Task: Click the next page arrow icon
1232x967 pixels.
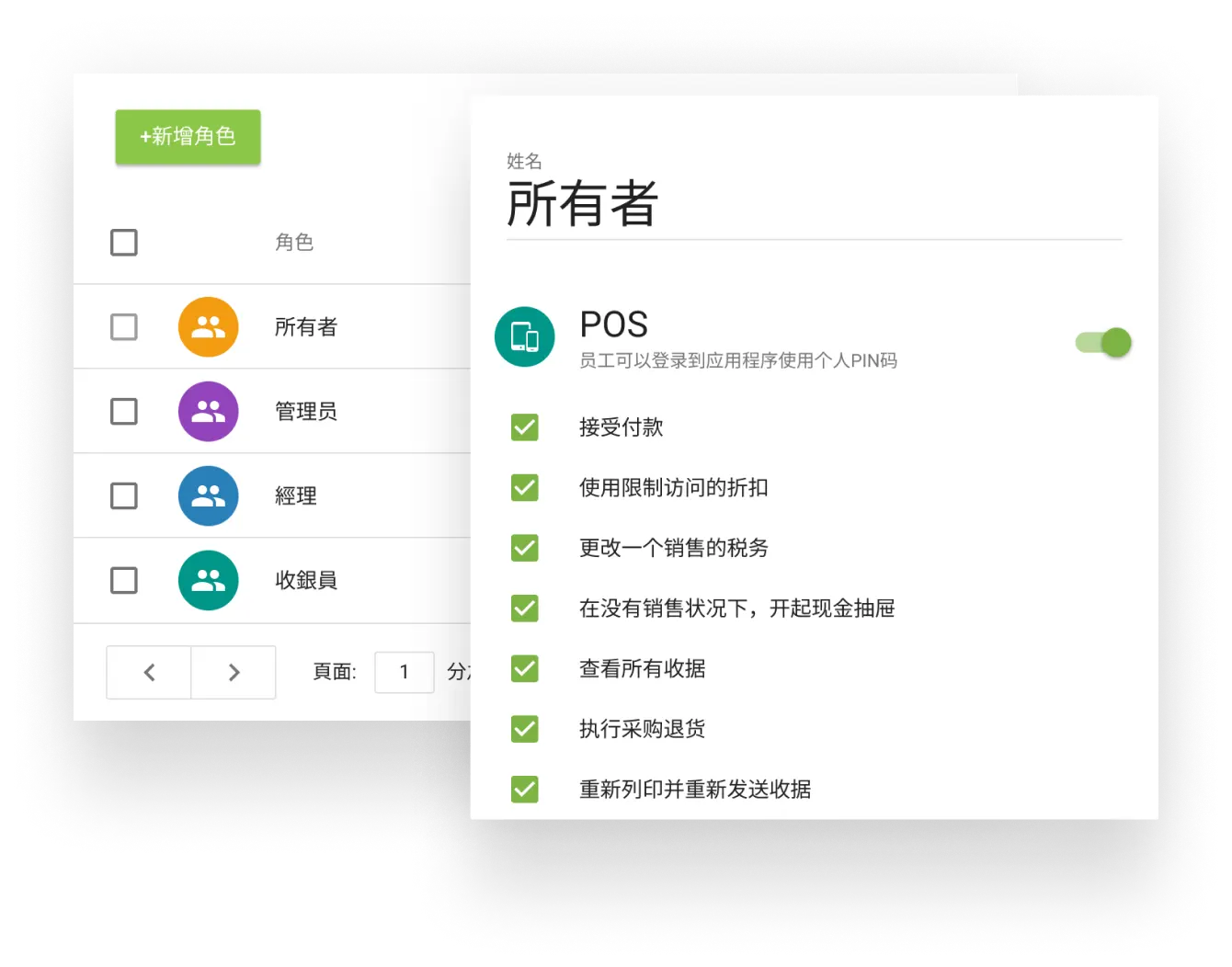Action: pos(234,672)
